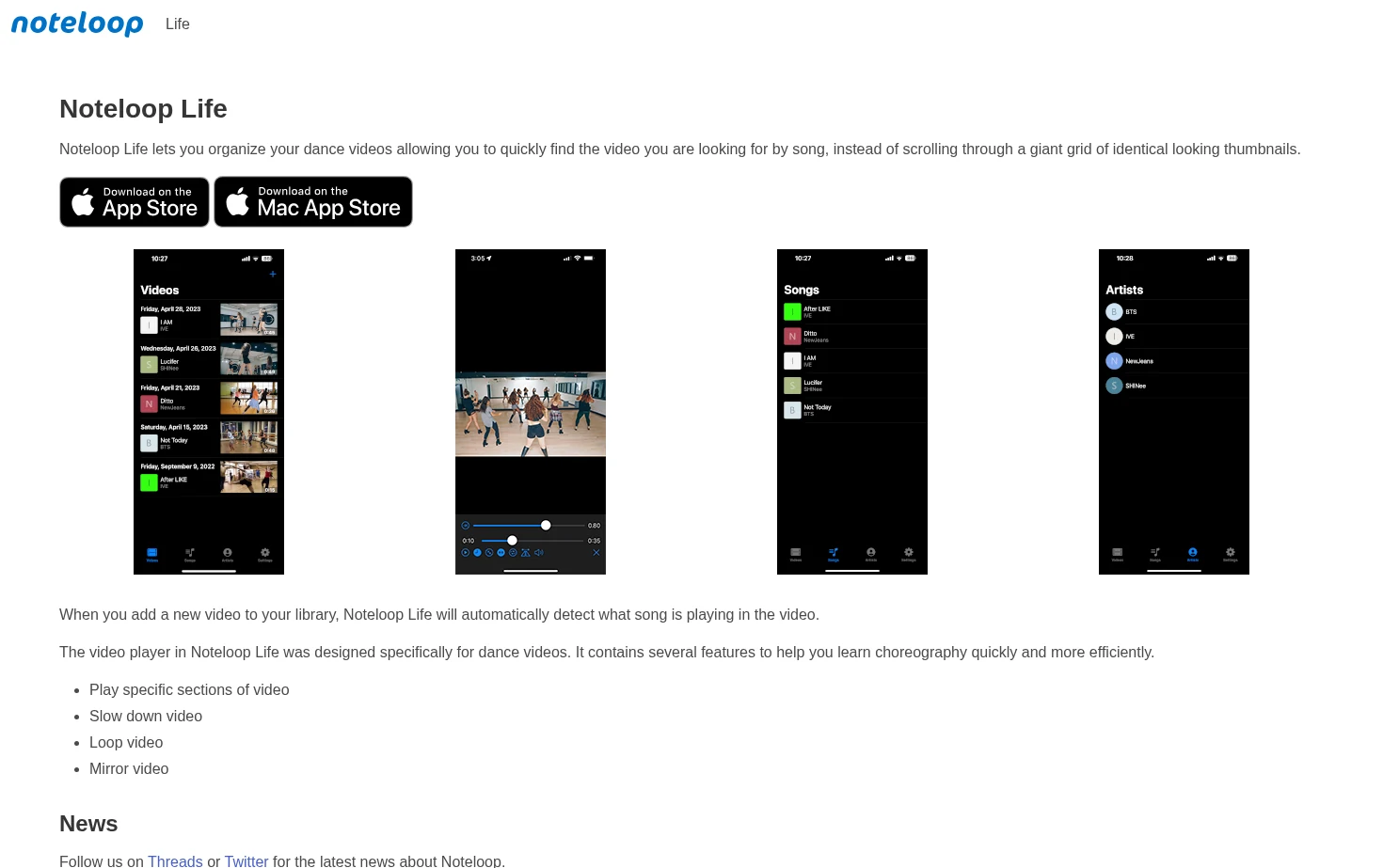1383x868 pixels.
Task: Click Download on the Mac App Store badge
Action: [x=313, y=202]
